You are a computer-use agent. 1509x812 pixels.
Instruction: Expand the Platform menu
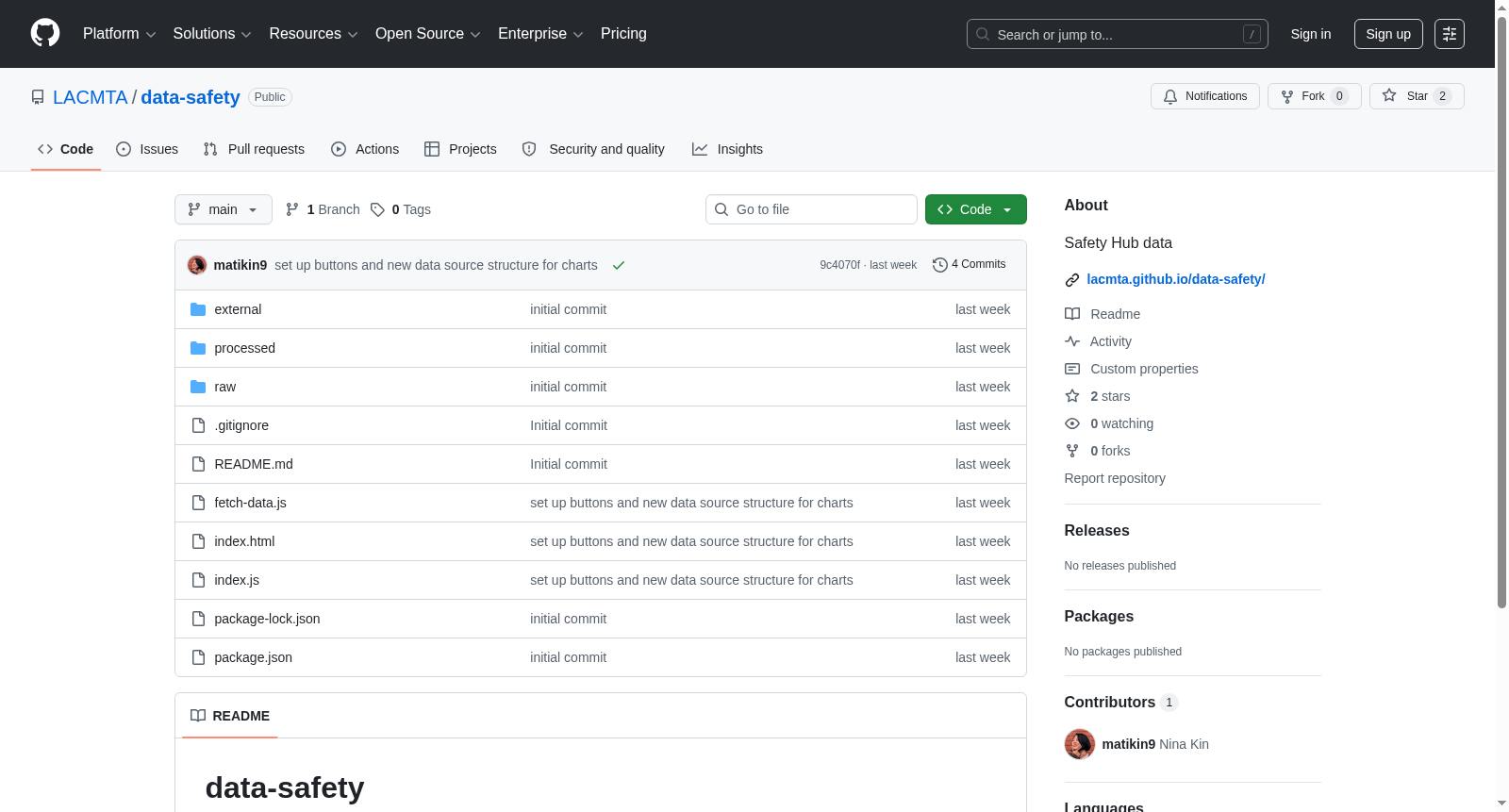tap(119, 34)
